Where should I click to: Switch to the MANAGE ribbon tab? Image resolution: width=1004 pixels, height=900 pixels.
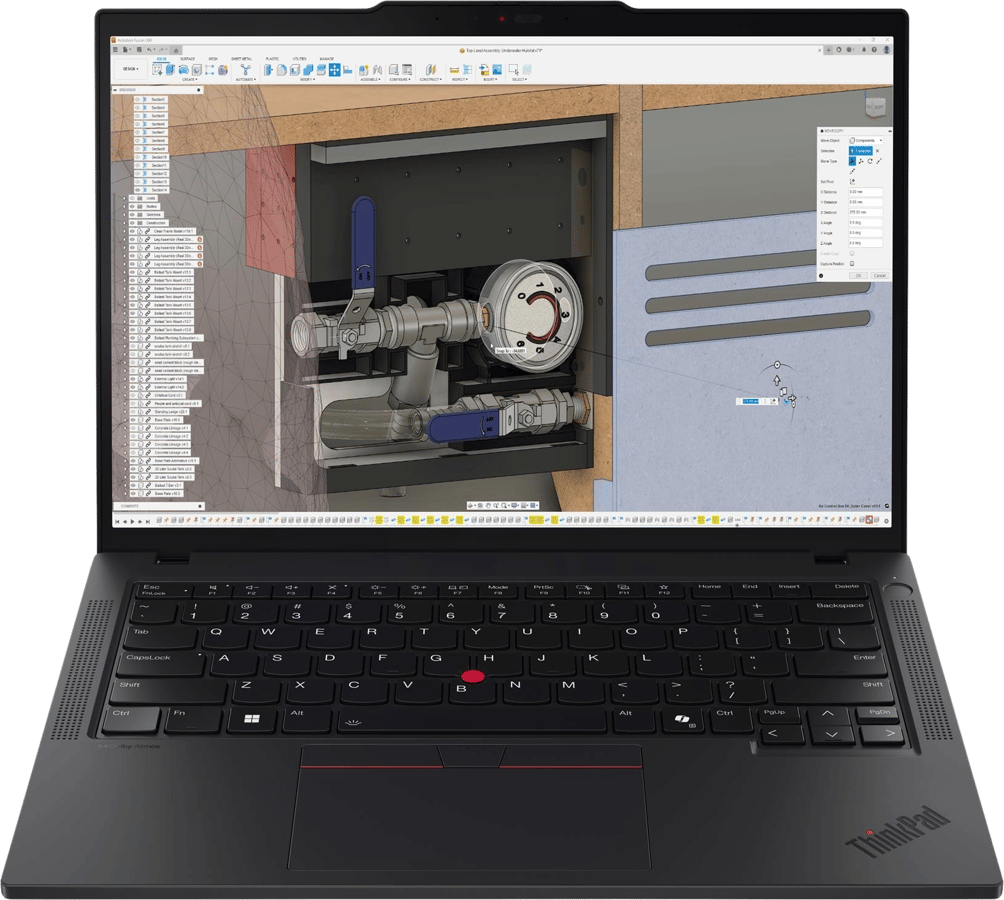pyautogui.click(x=327, y=59)
